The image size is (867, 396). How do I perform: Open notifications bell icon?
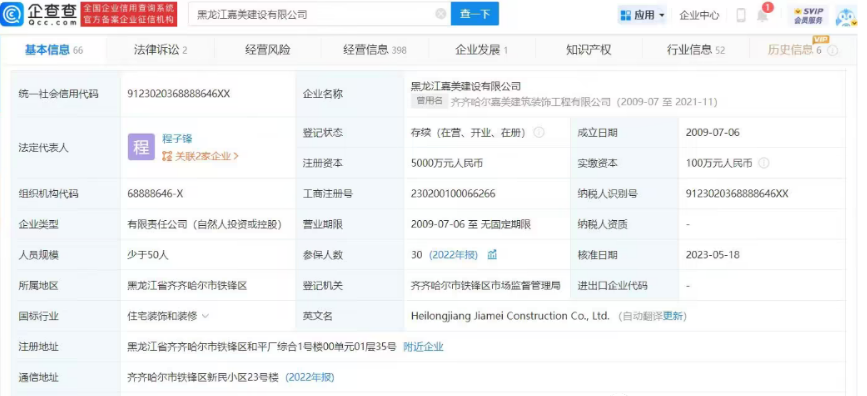coord(762,15)
